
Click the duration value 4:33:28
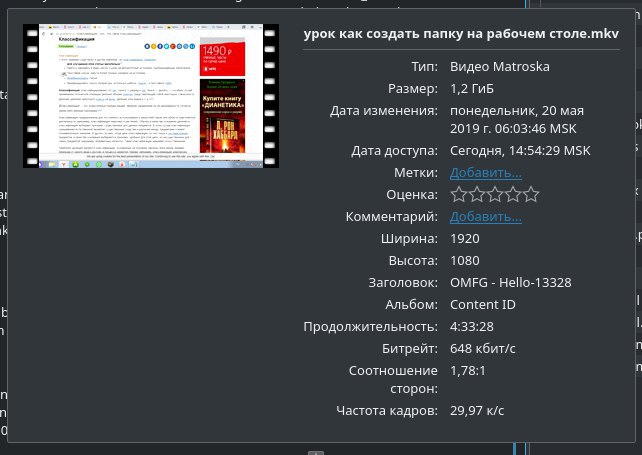point(472,327)
